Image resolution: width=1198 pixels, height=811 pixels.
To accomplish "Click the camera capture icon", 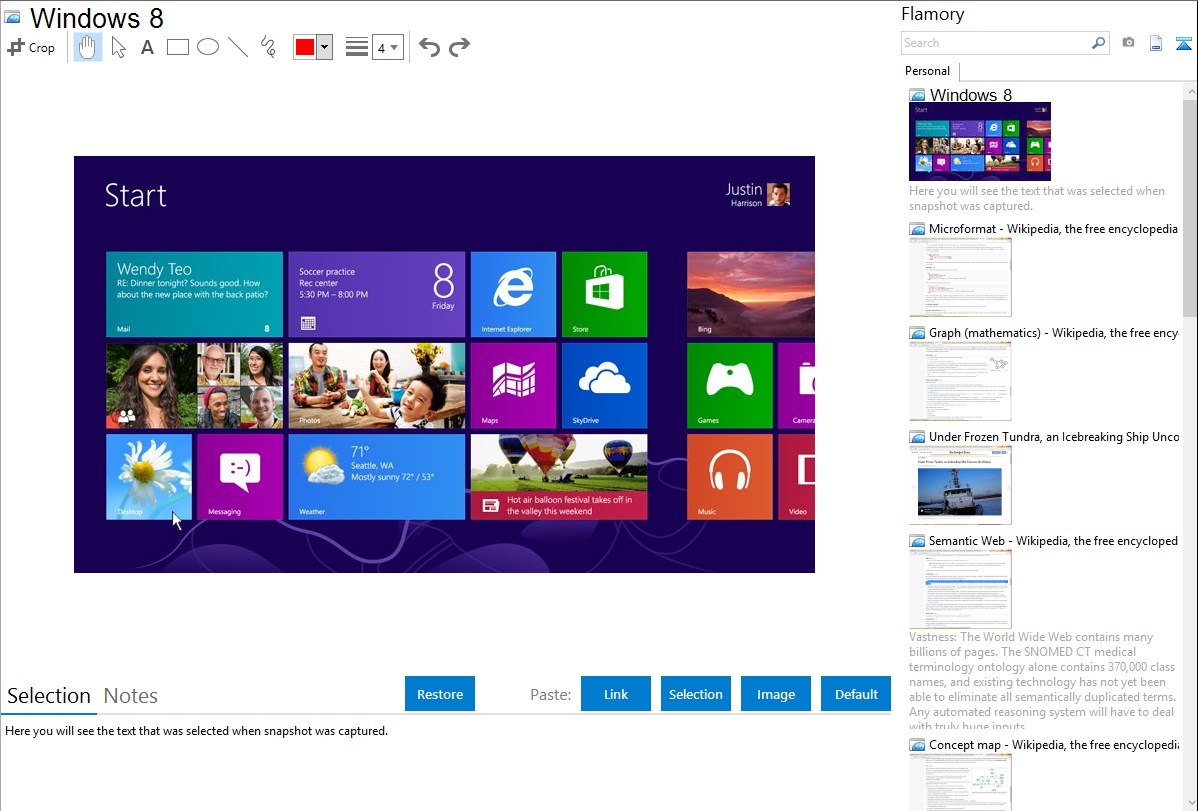I will [x=1128, y=43].
